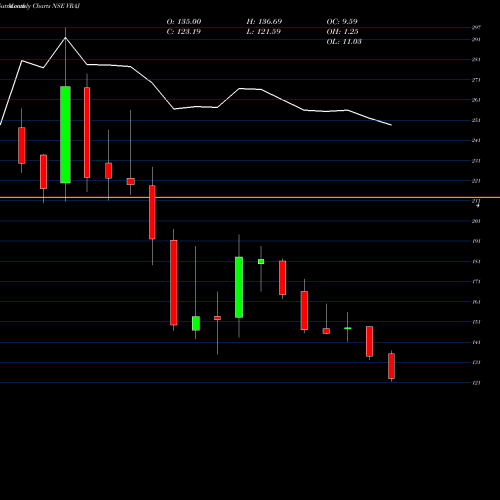Select the green candlestick spanning 153 to 183

(x=239, y=287)
